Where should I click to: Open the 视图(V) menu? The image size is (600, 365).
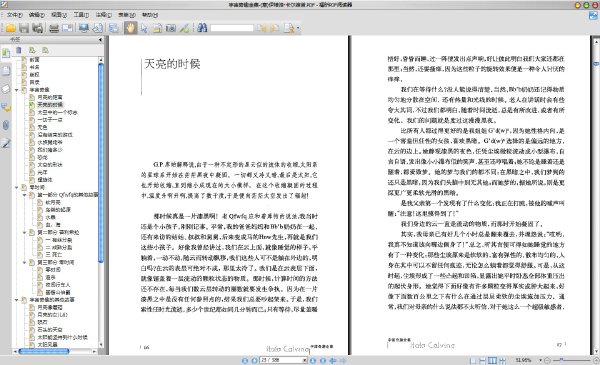[59, 15]
